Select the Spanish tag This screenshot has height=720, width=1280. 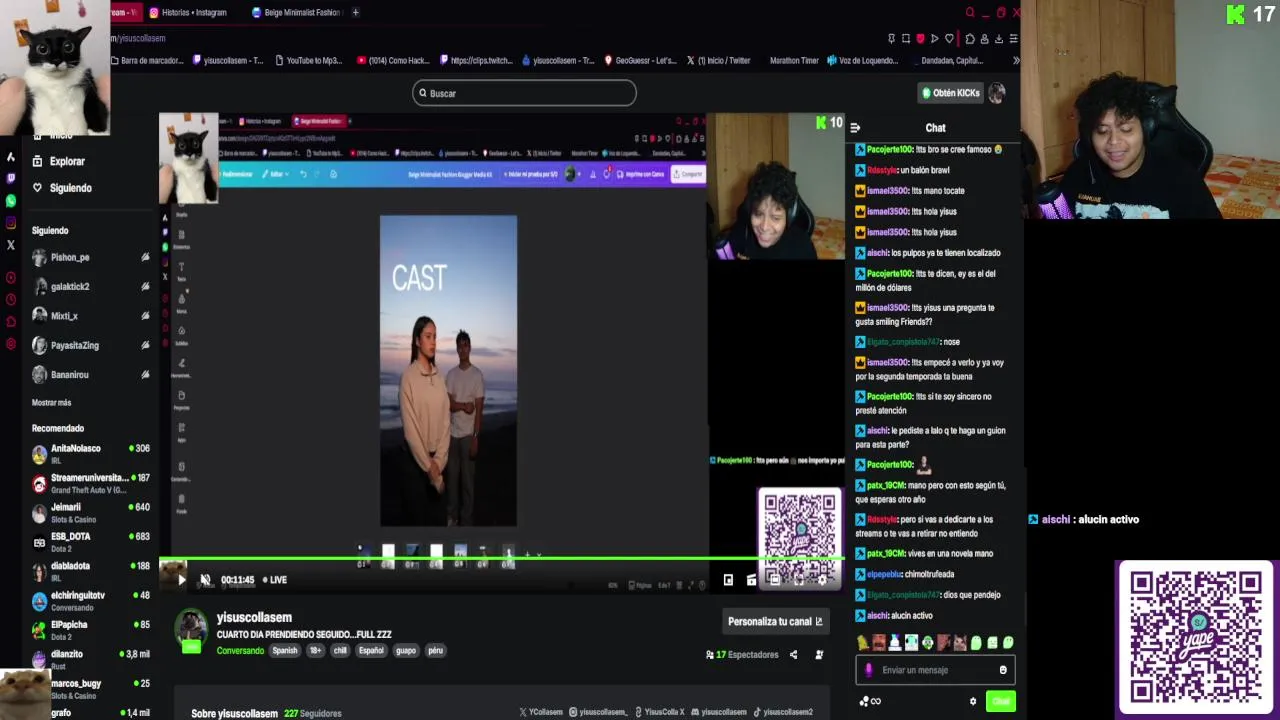point(285,651)
